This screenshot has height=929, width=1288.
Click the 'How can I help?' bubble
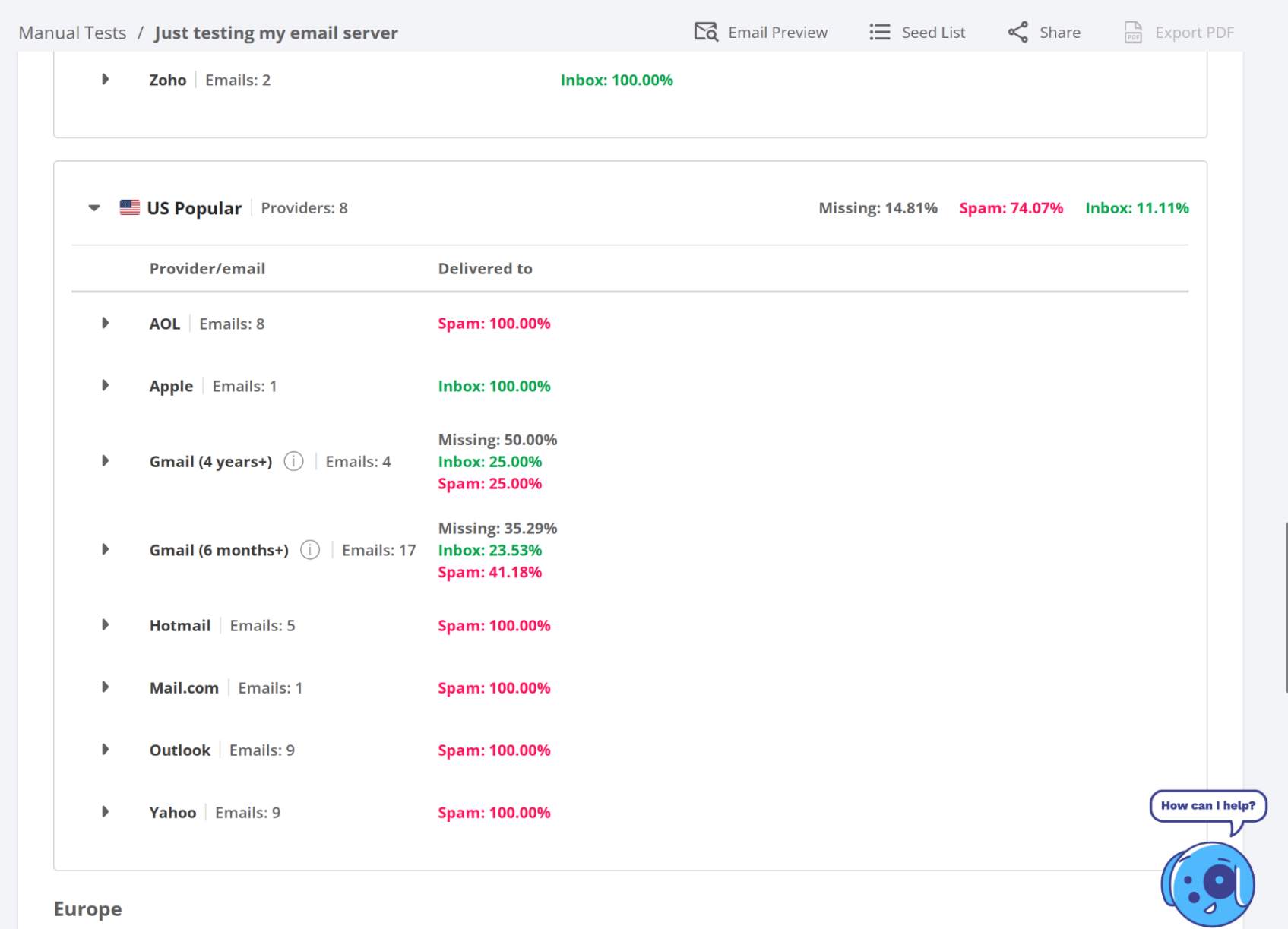pos(1207,806)
